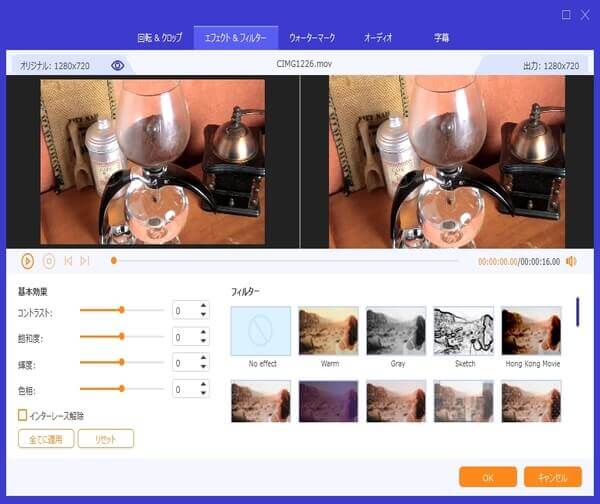Image resolution: width=600 pixels, height=504 pixels.
Task: Choose the Hong Kong Movie filter
Action: point(531,331)
